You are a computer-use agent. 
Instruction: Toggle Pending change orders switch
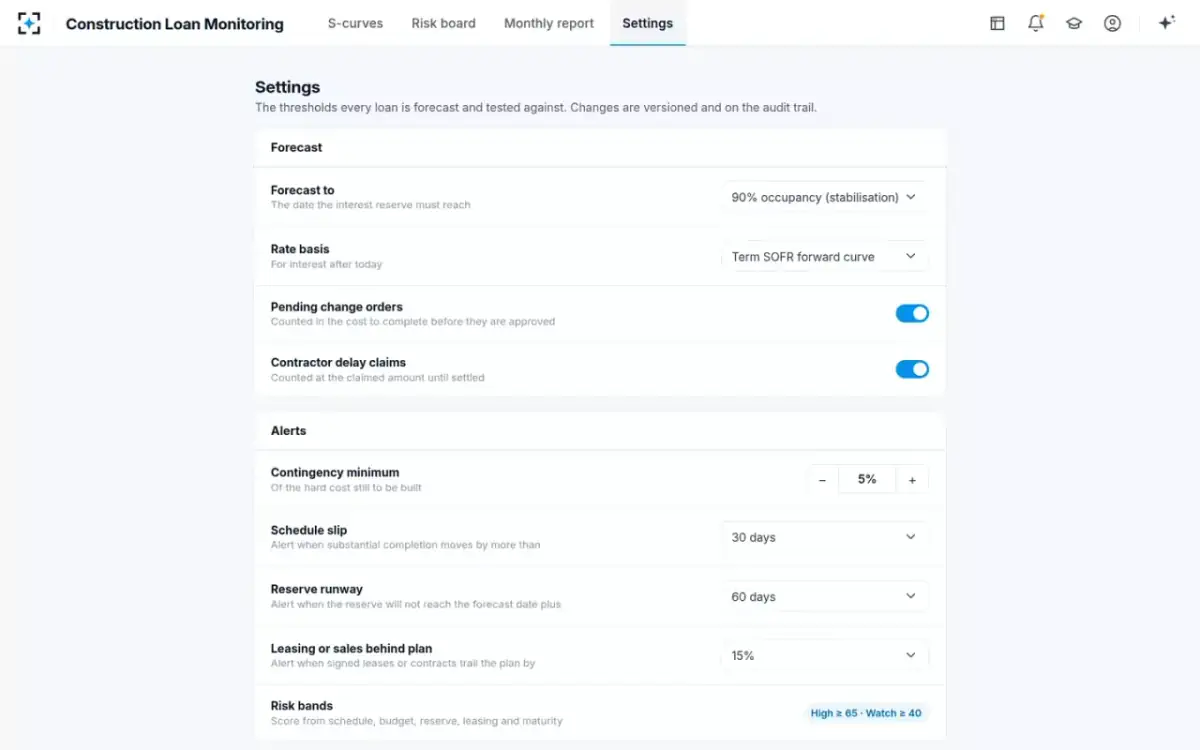pyautogui.click(x=912, y=314)
